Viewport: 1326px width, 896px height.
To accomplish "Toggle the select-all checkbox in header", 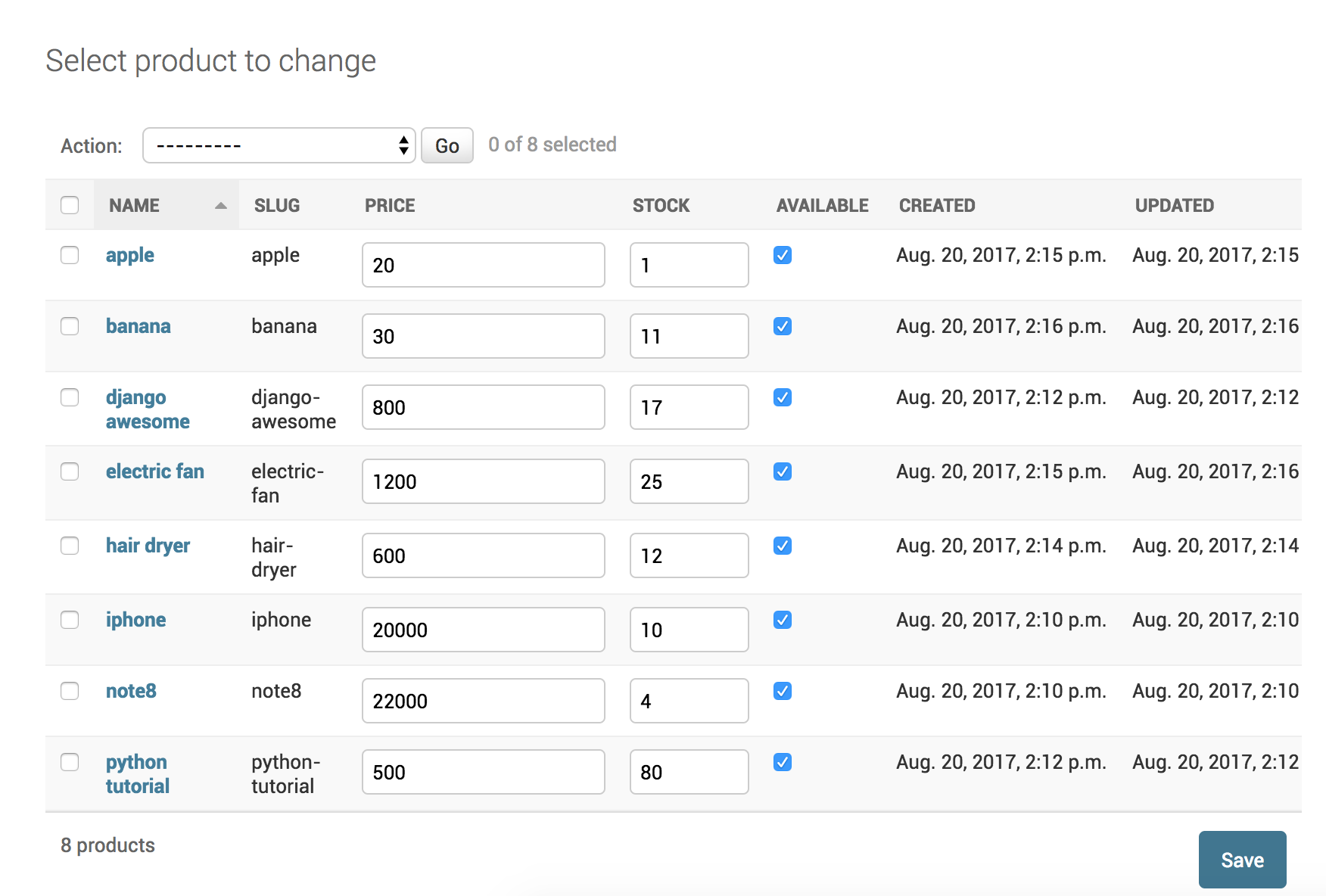I will 70,205.
